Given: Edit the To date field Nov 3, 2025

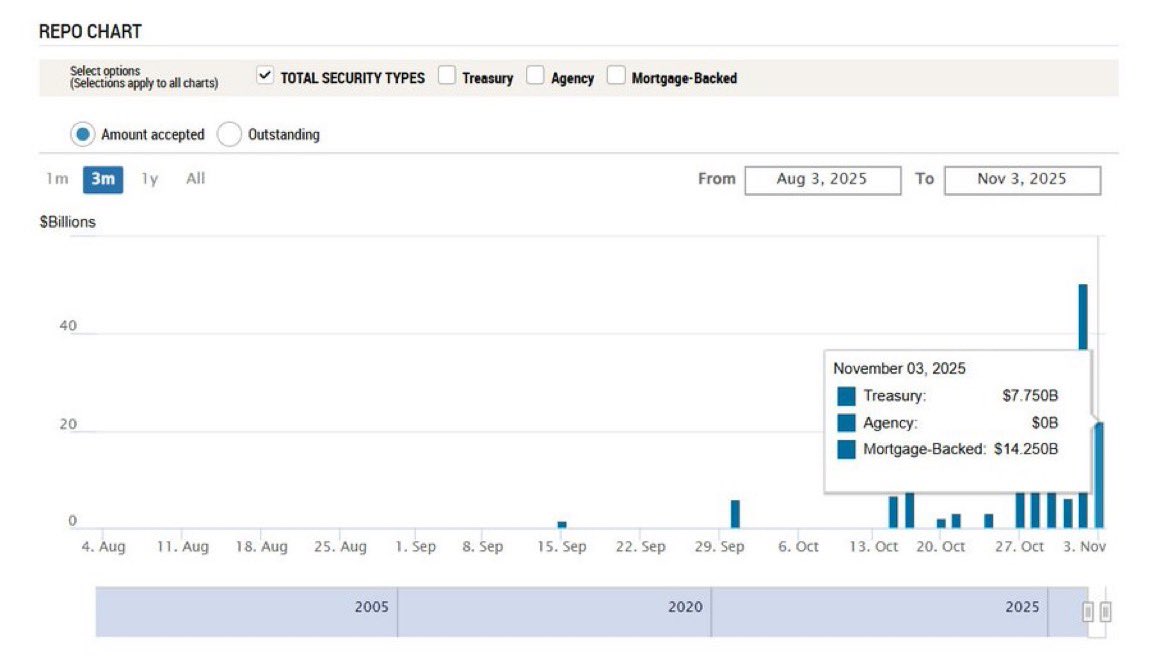Looking at the screenshot, I should [1023, 180].
